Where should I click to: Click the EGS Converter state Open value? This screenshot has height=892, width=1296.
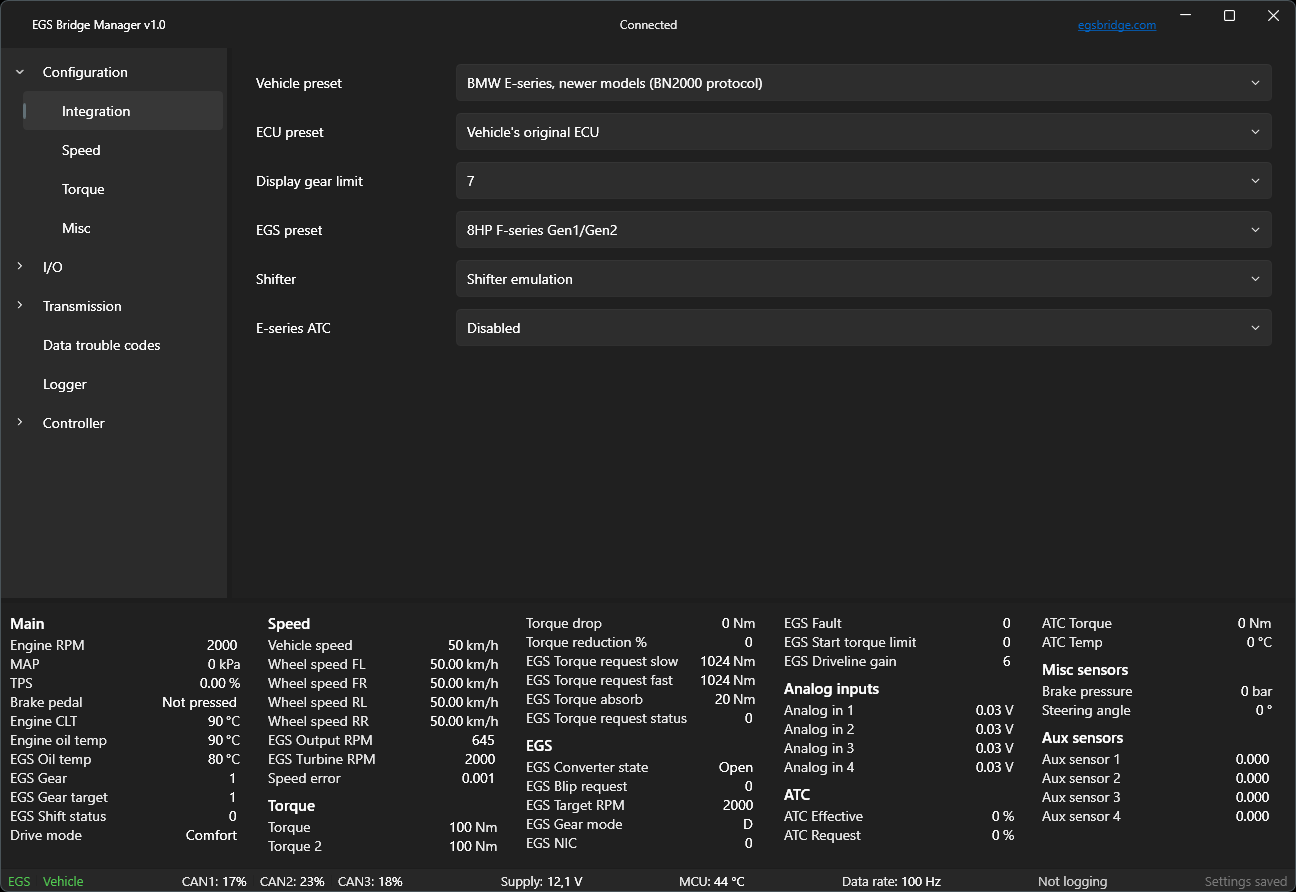tap(736, 767)
